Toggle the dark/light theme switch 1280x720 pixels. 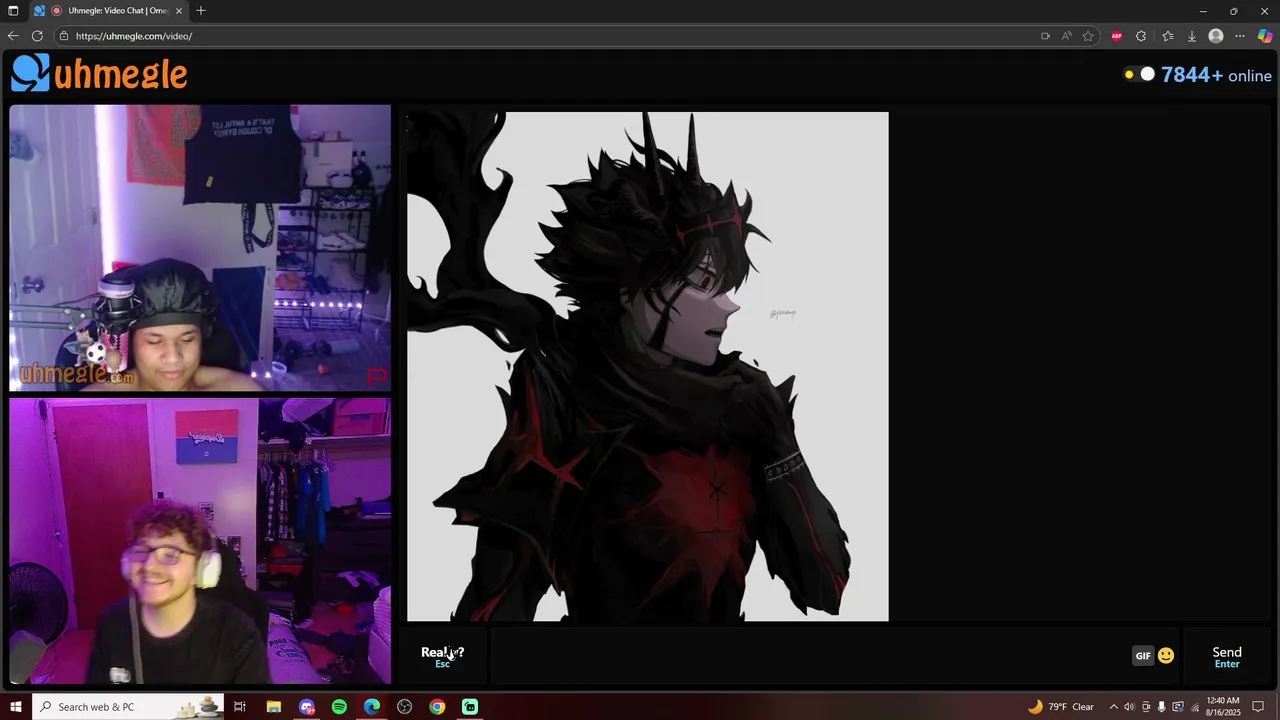1139,74
